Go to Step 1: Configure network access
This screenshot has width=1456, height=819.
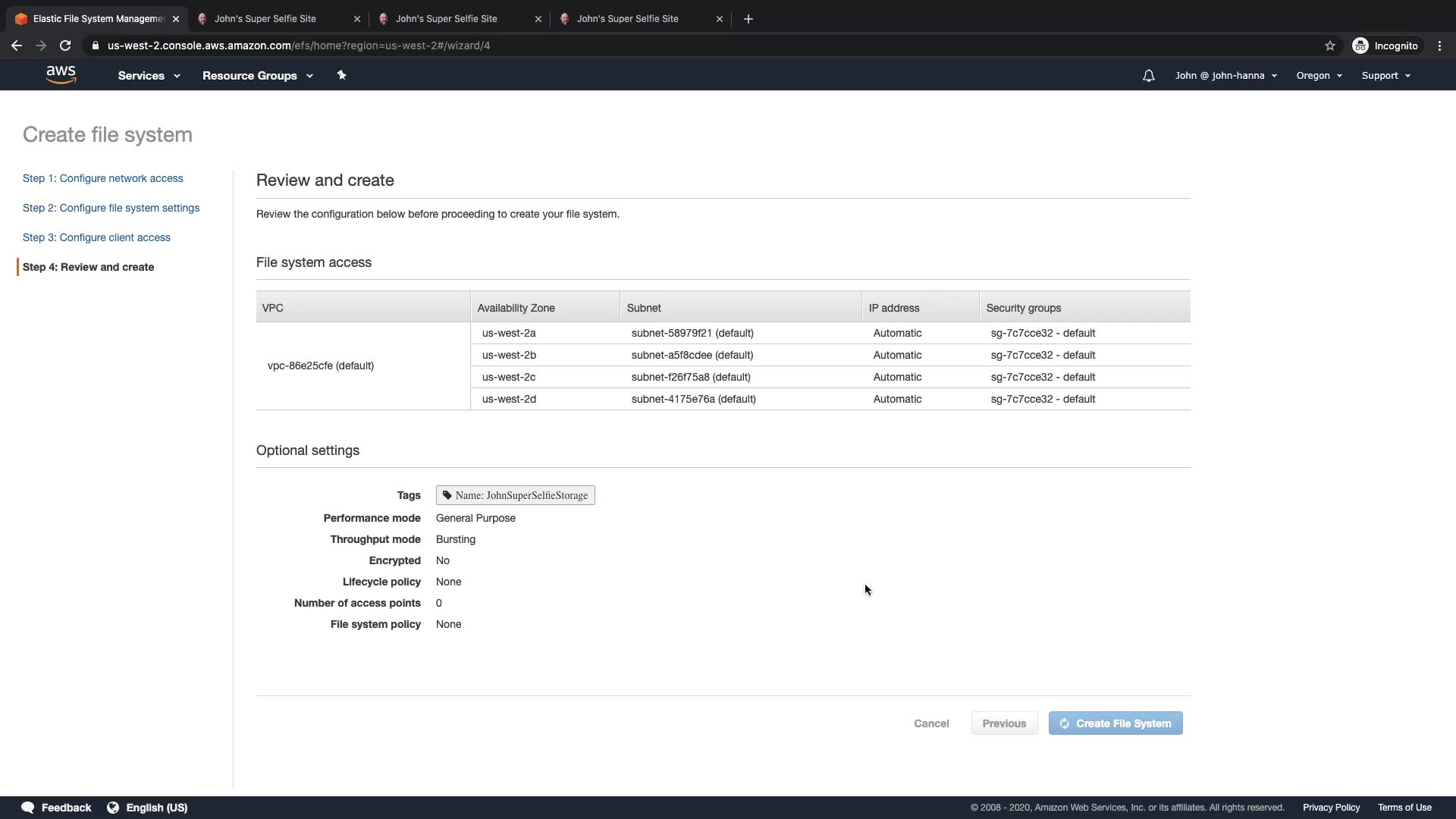[103, 178]
